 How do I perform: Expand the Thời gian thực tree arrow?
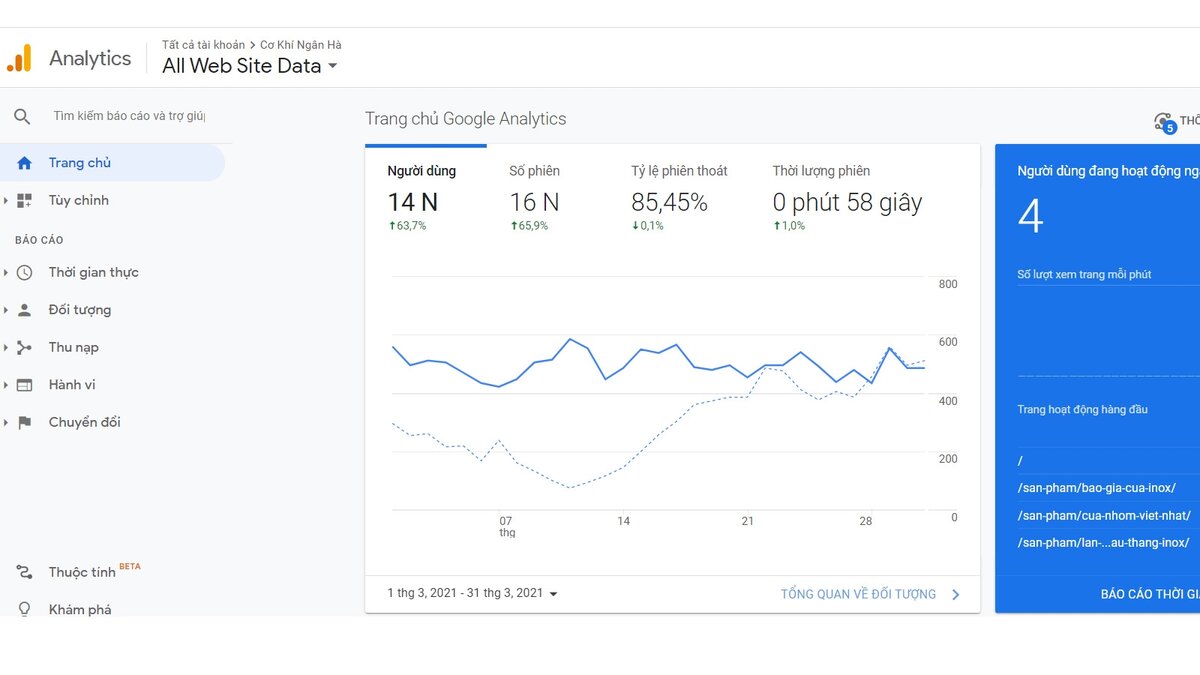[6, 273]
